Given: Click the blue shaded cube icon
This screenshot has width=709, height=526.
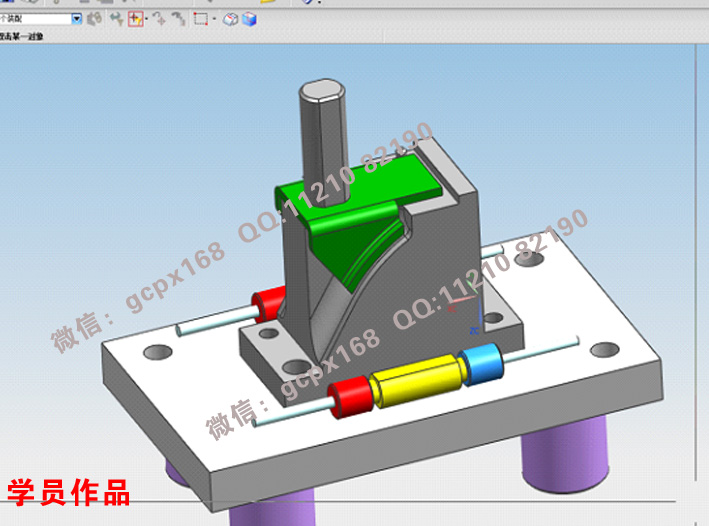Looking at the screenshot, I should (x=249, y=19).
